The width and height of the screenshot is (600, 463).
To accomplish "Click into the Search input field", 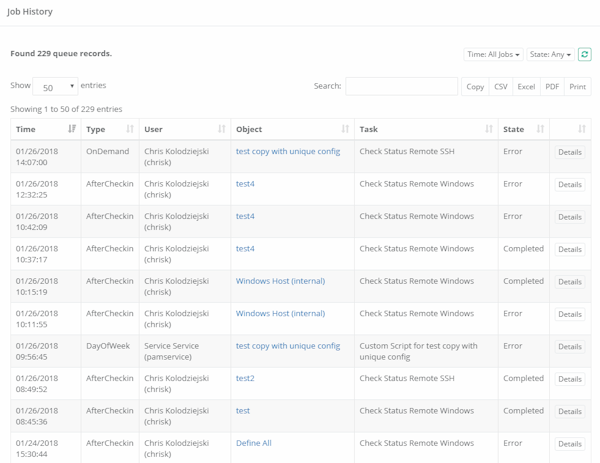I will click(x=401, y=87).
